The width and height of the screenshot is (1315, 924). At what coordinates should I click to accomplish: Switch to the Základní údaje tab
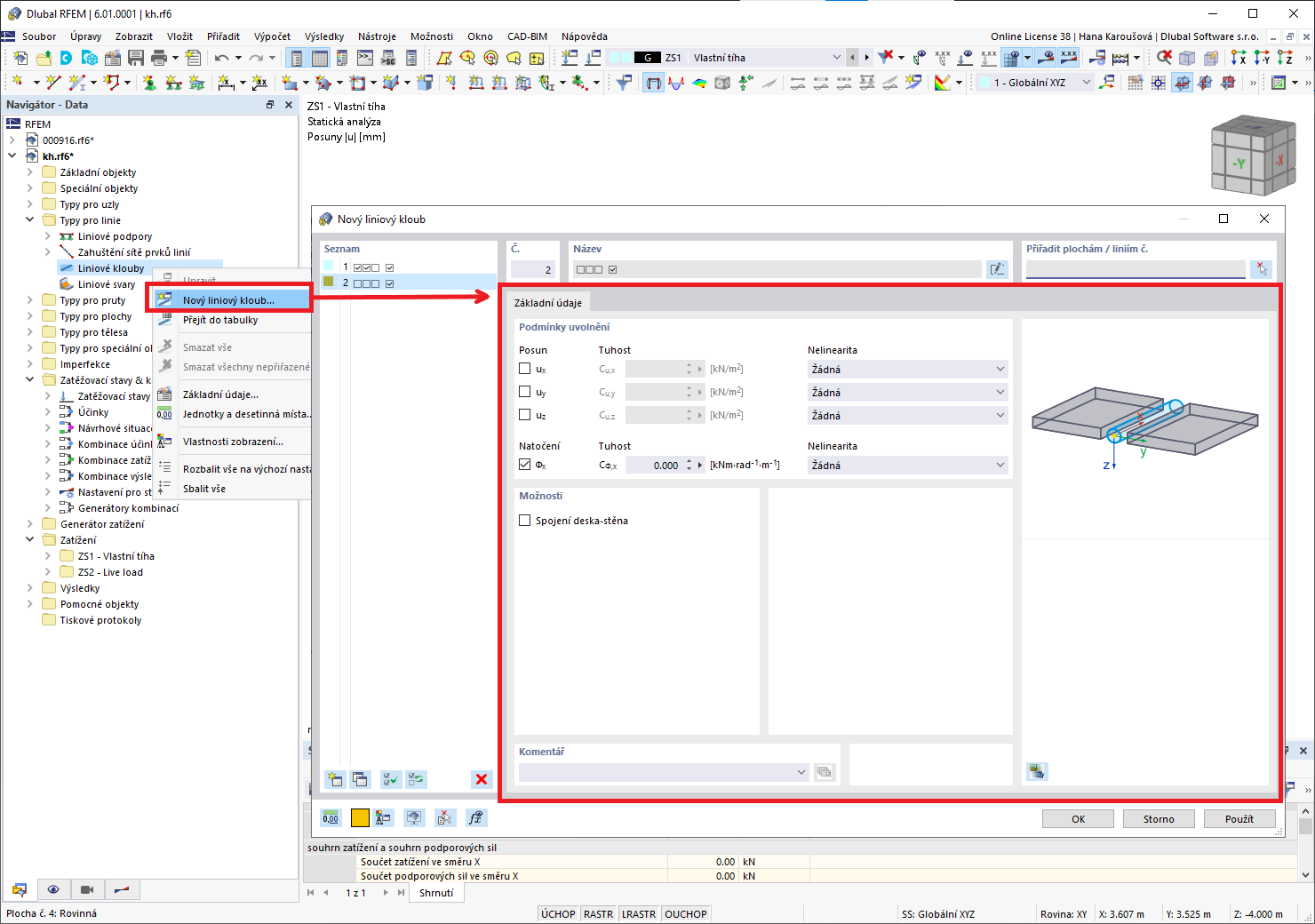pyautogui.click(x=548, y=303)
